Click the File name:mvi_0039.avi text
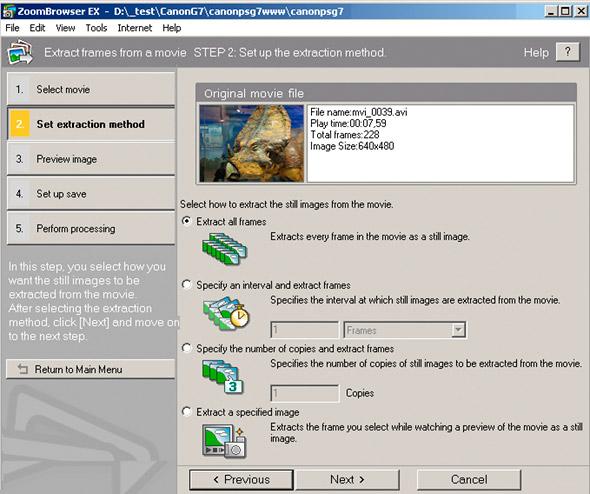590x494 pixels. pos(359,112)
